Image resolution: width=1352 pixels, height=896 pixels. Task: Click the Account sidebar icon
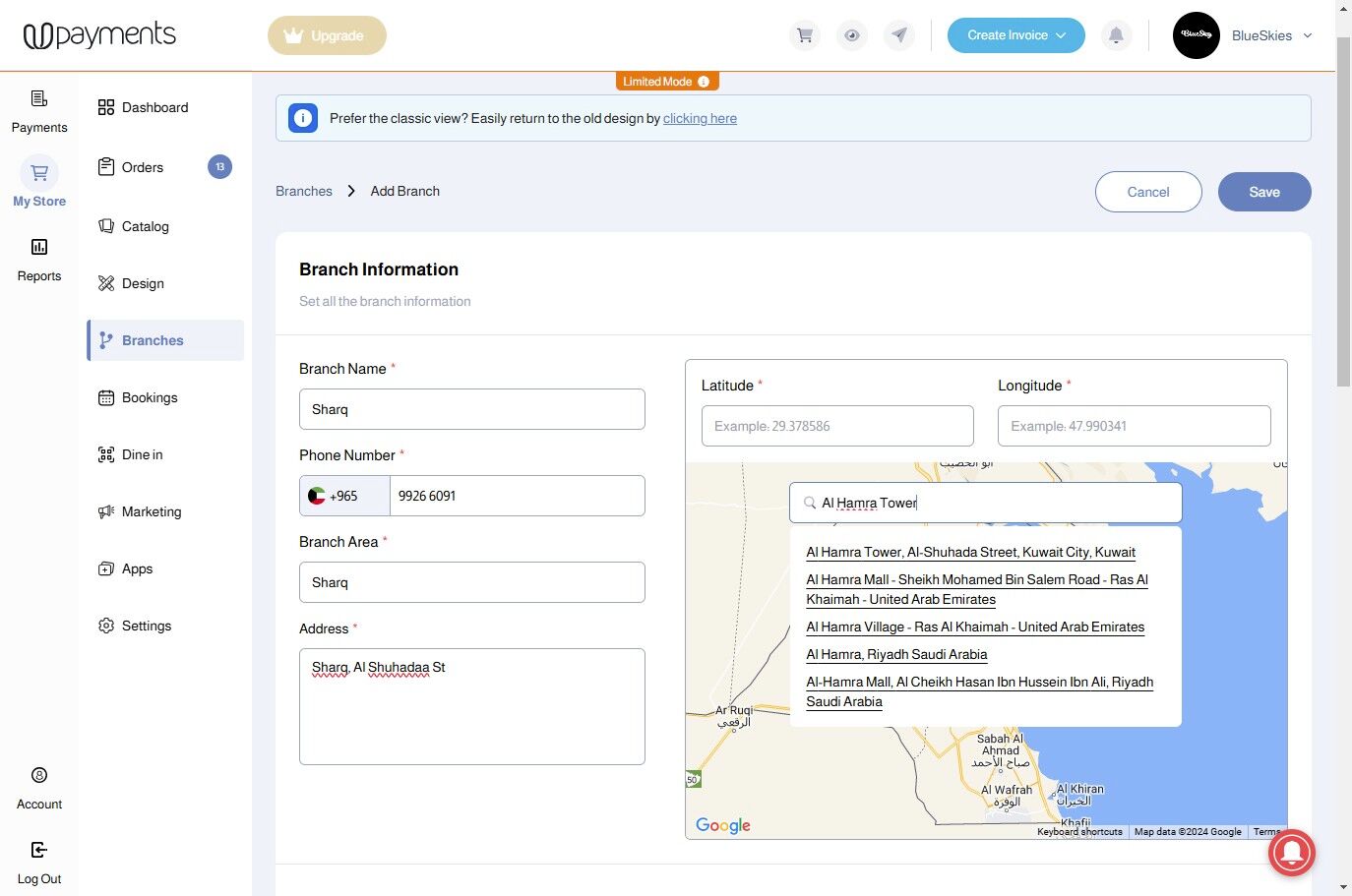click(39, 775)
